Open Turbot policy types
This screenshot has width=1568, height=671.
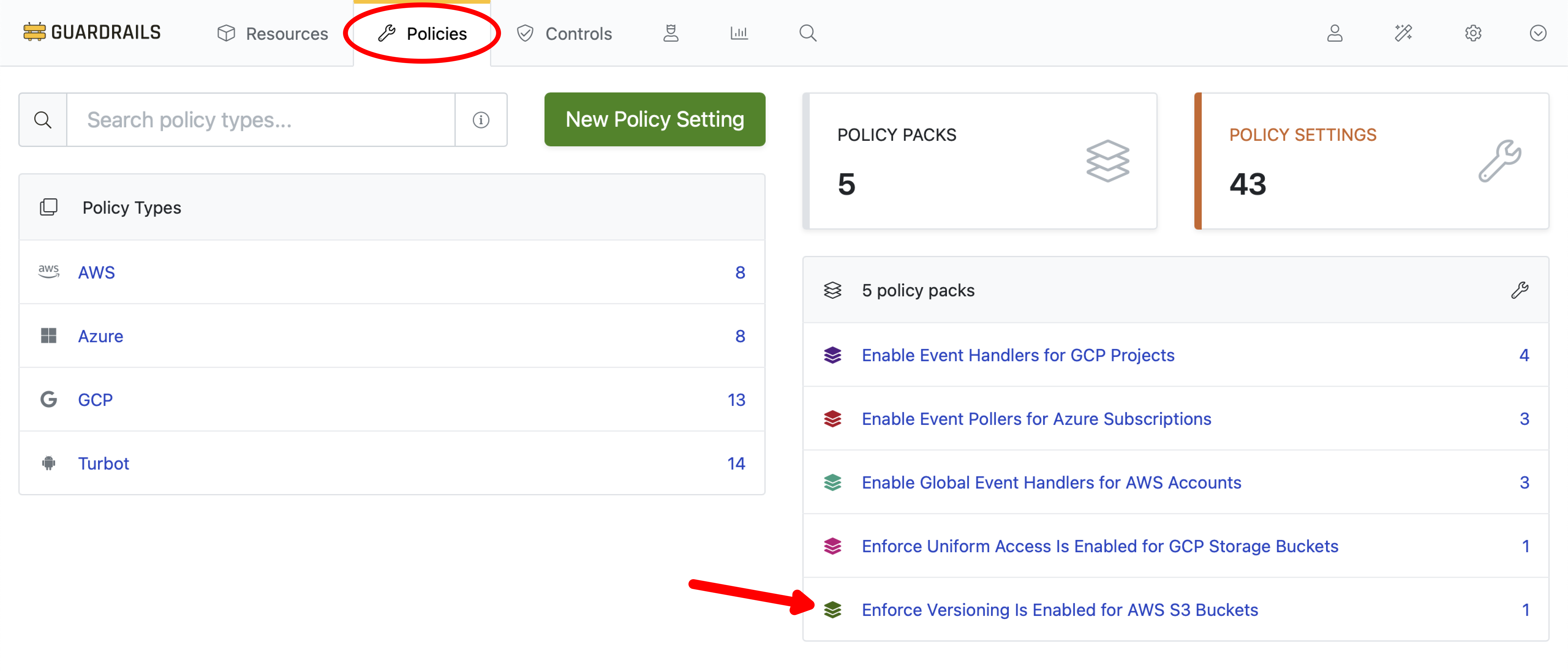tap(104, 463)
